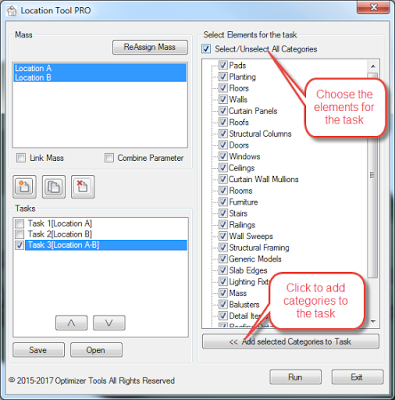The width and height of the screenshot is (395, 400).
Task: Uncheck the Planting category checkbox
Action: coord(223,77)
